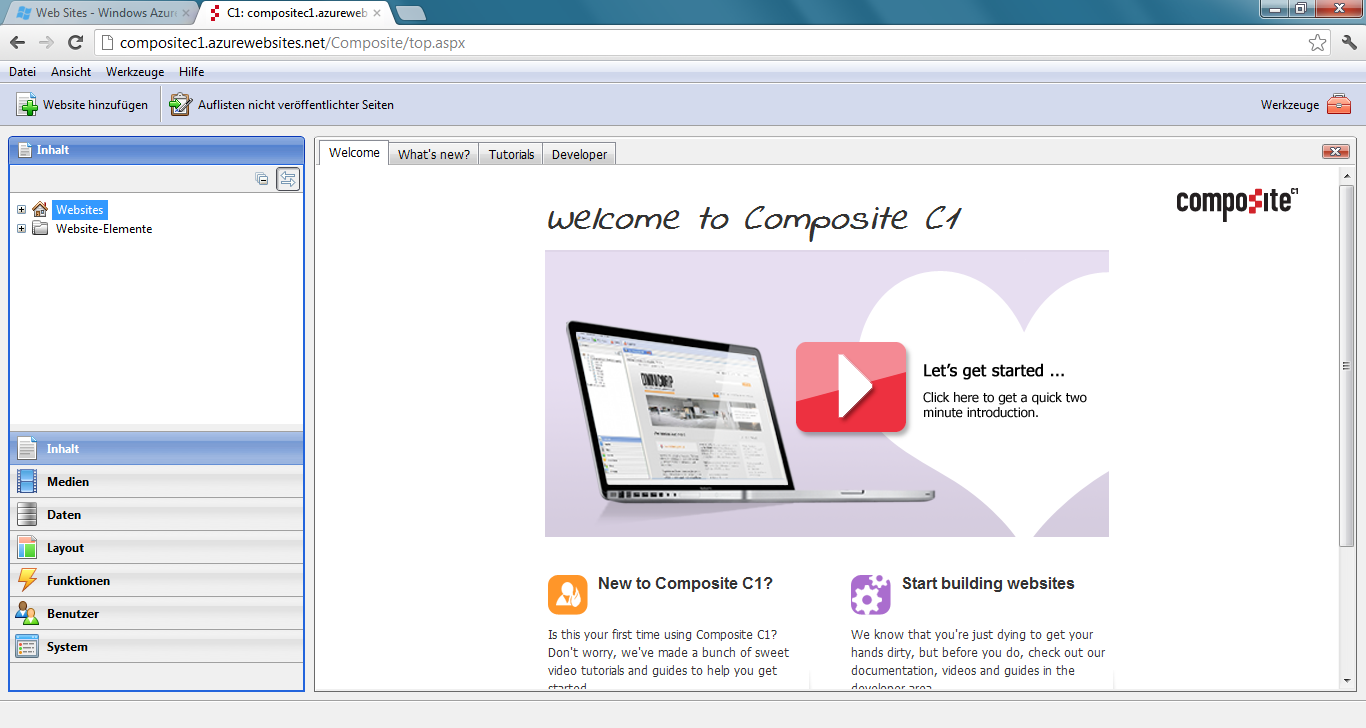Switch to the Medien perspective
This screenshot has width=1366, height=728.
coord(68,482)
